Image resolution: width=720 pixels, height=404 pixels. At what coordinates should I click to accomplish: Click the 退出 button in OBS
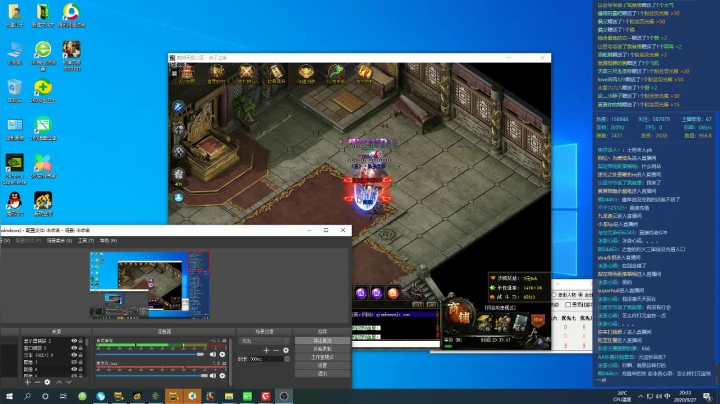coord(322,374)
